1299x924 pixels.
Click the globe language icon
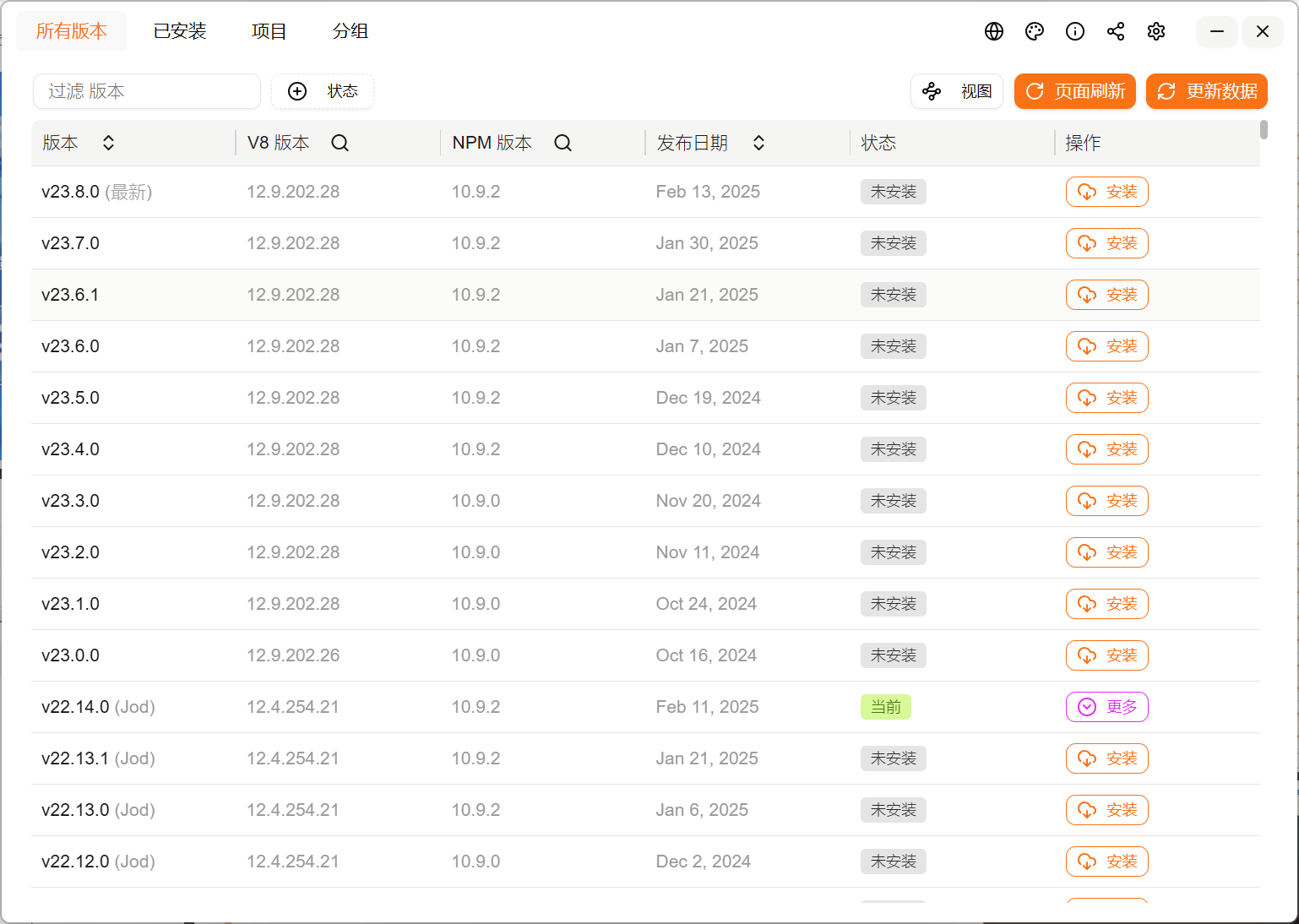point(994,31)
